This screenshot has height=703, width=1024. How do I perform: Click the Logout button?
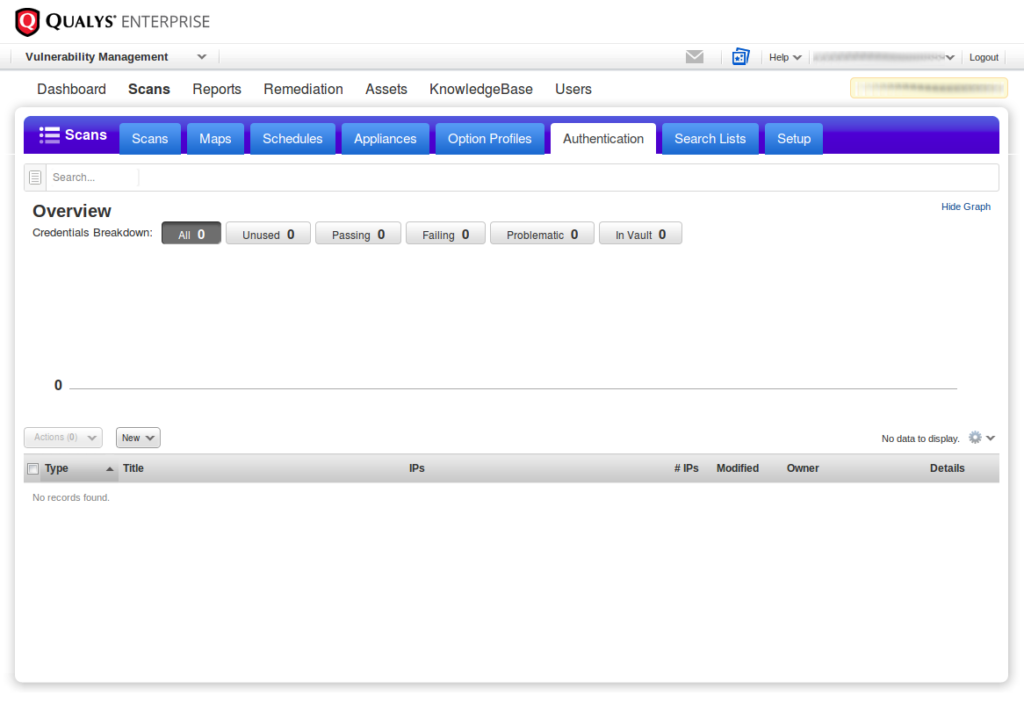[x=983, y=57]
